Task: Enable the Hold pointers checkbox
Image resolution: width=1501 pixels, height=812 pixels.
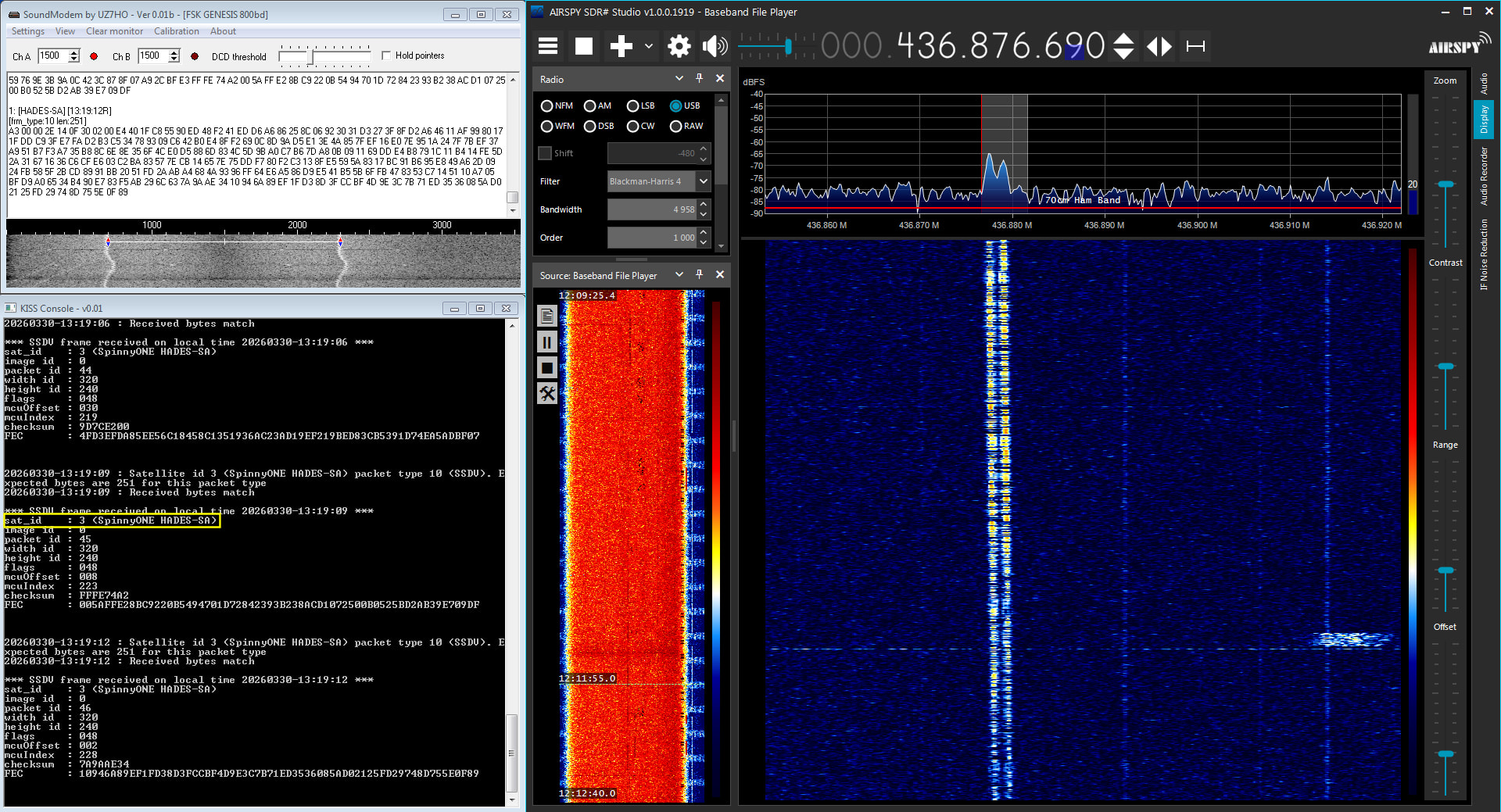Action: pos(386,55)
